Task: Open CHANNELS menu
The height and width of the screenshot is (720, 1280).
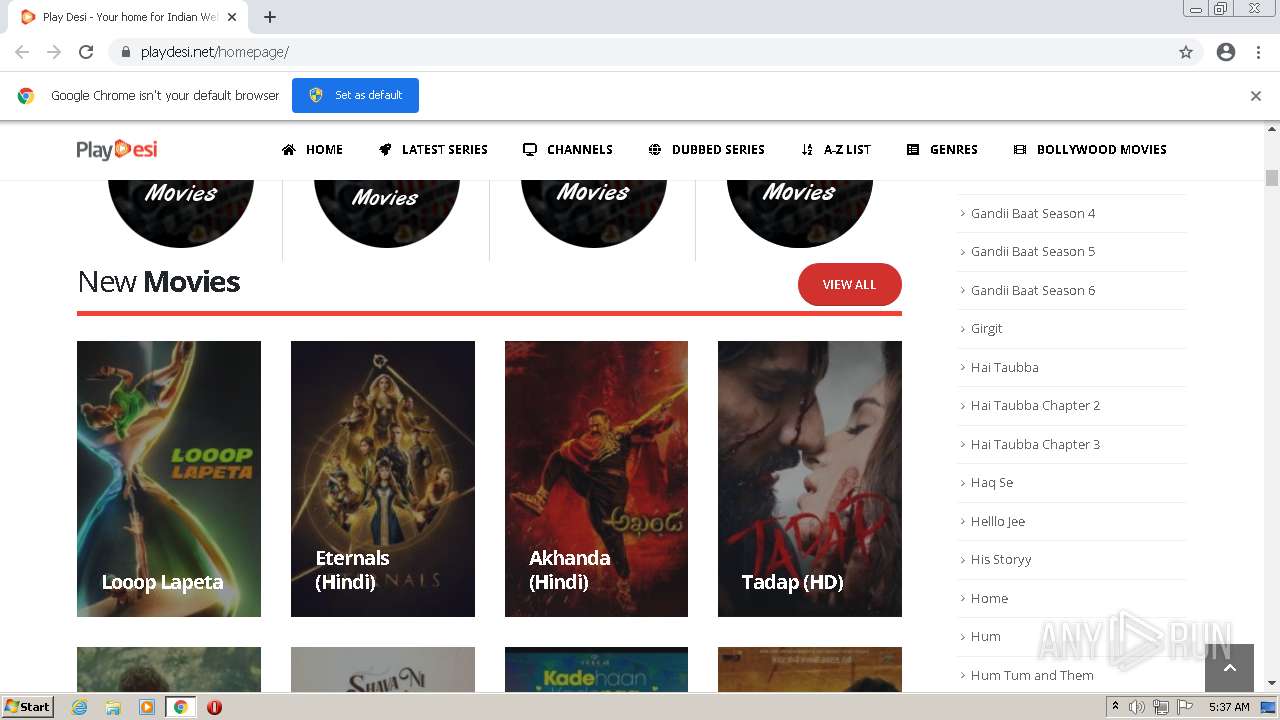Action: (568, 149)
